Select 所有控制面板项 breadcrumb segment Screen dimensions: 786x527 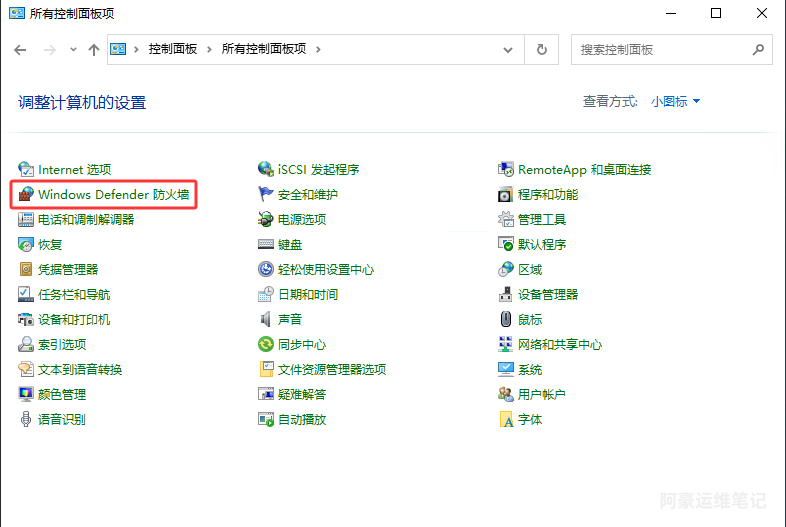tap(264, 49)
